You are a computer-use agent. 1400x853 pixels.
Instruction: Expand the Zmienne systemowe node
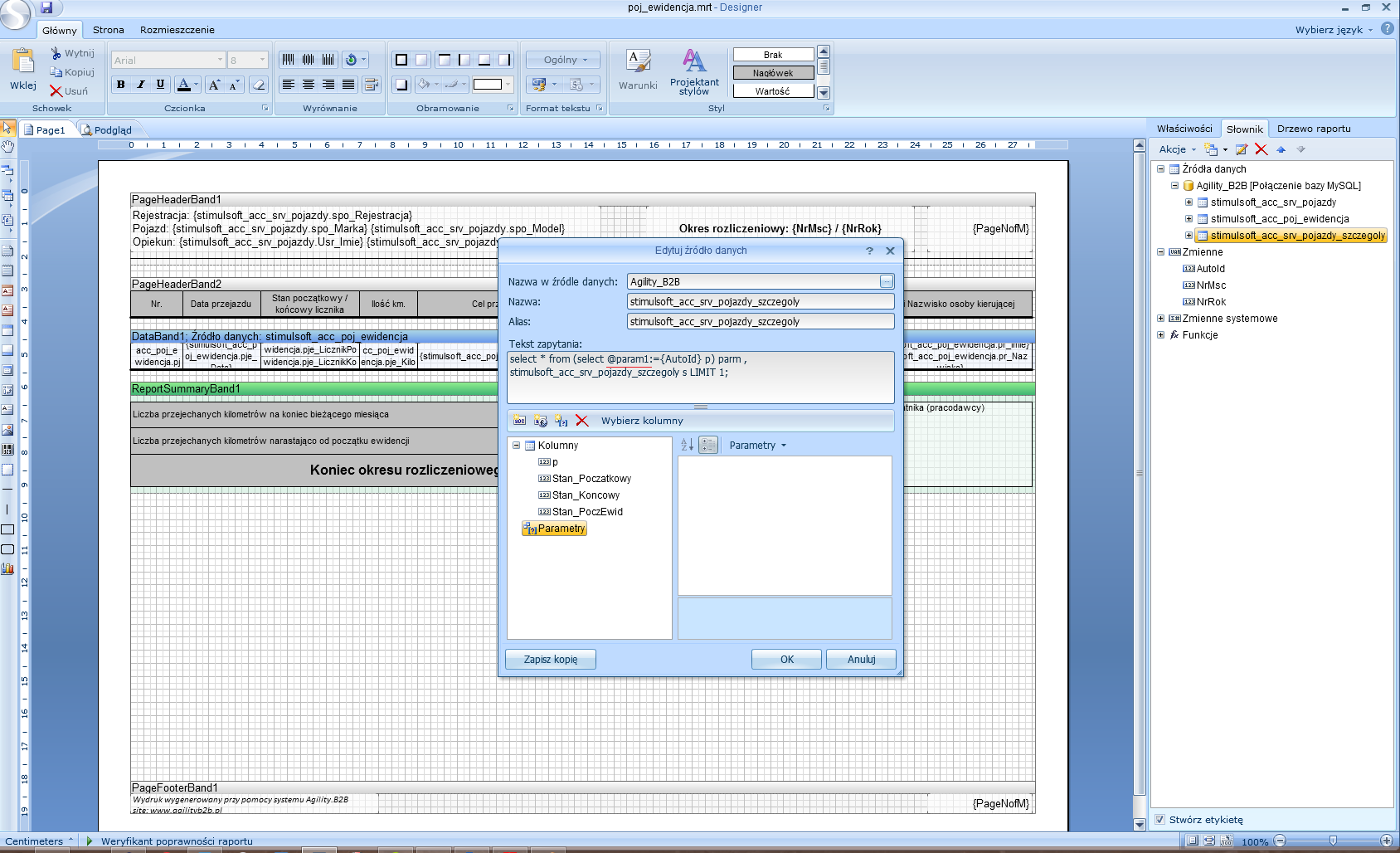(1161, 319)
